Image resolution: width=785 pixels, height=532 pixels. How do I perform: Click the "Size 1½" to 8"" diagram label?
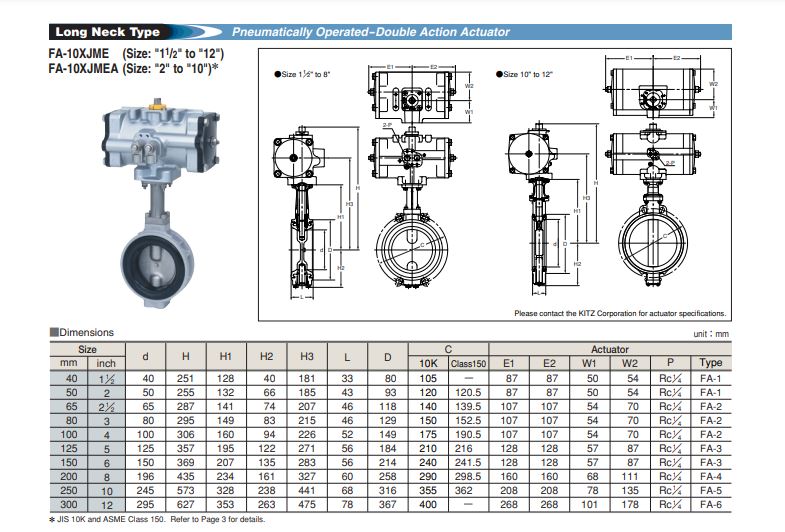coord(307,74)
